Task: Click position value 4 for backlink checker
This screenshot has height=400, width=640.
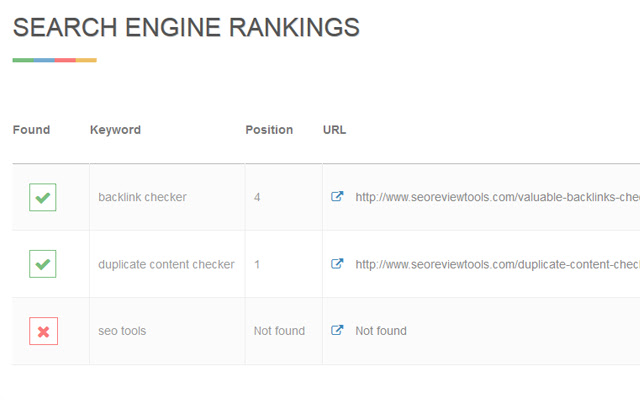Action: 257,197
